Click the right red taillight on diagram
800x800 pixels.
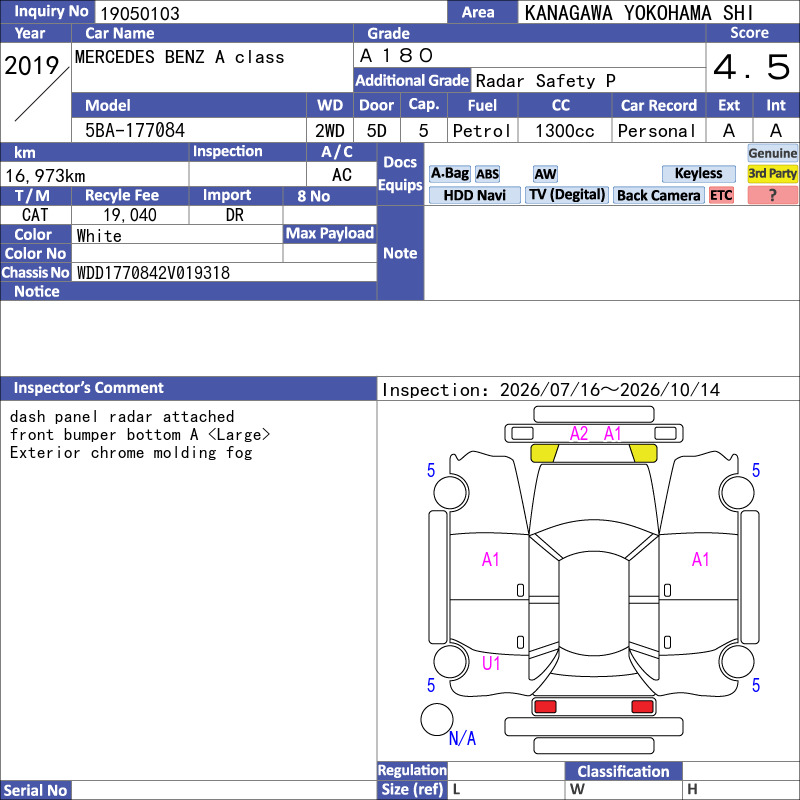642,707
